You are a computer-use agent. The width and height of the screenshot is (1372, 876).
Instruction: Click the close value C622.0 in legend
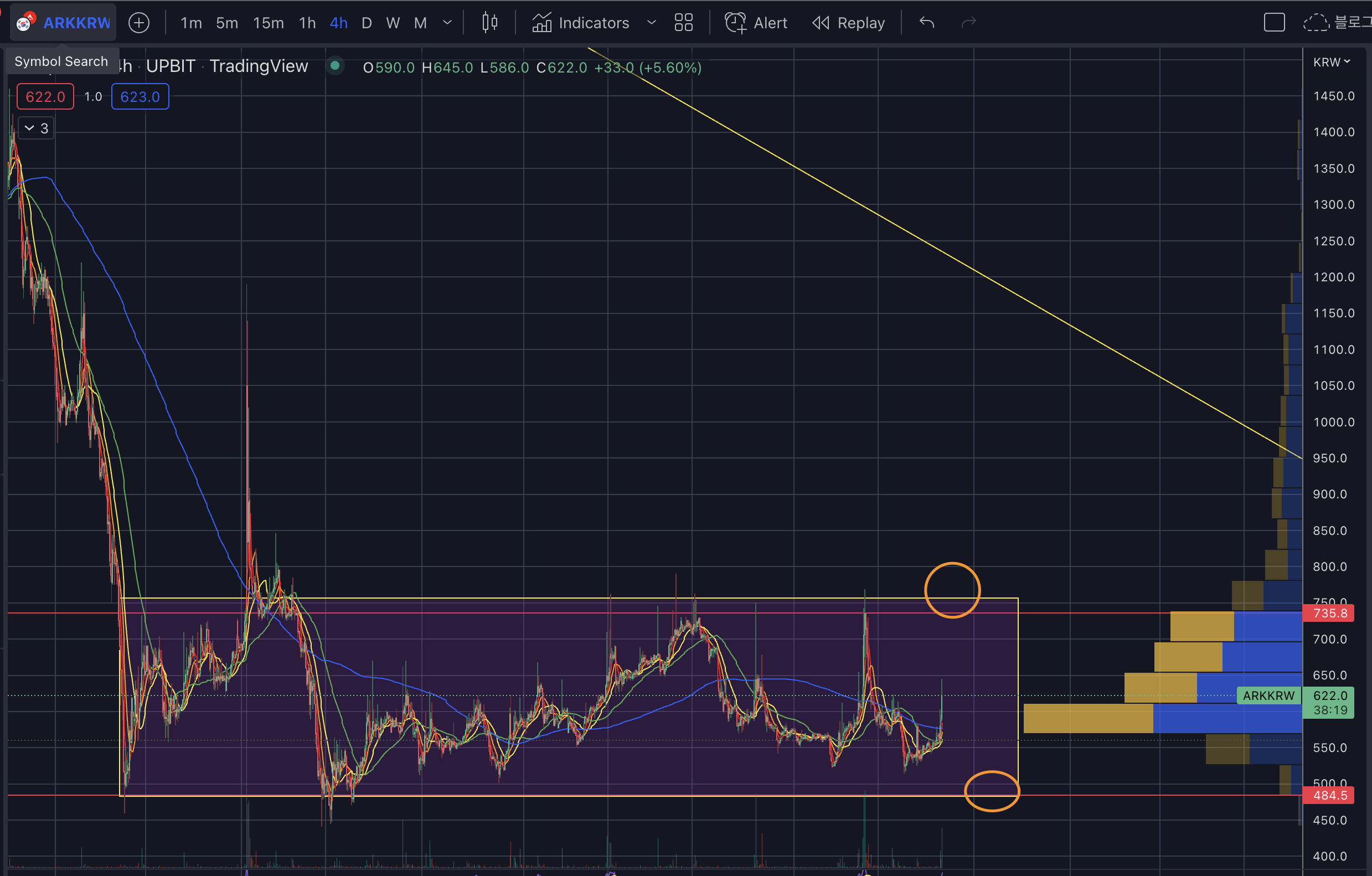pyautogui.click(x=561, y=67)
